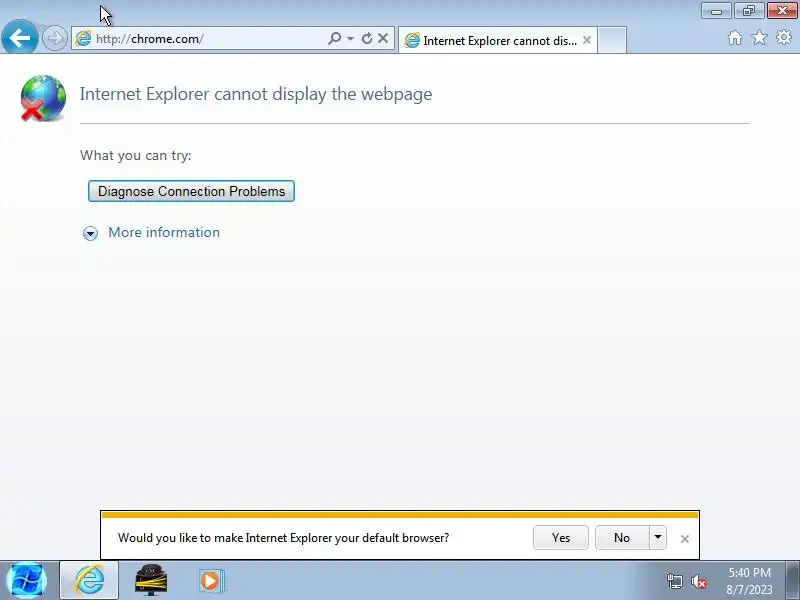Stop loading with the address bar X icon
The height and width of the screenshot is (600, 800).
point(383,38)
